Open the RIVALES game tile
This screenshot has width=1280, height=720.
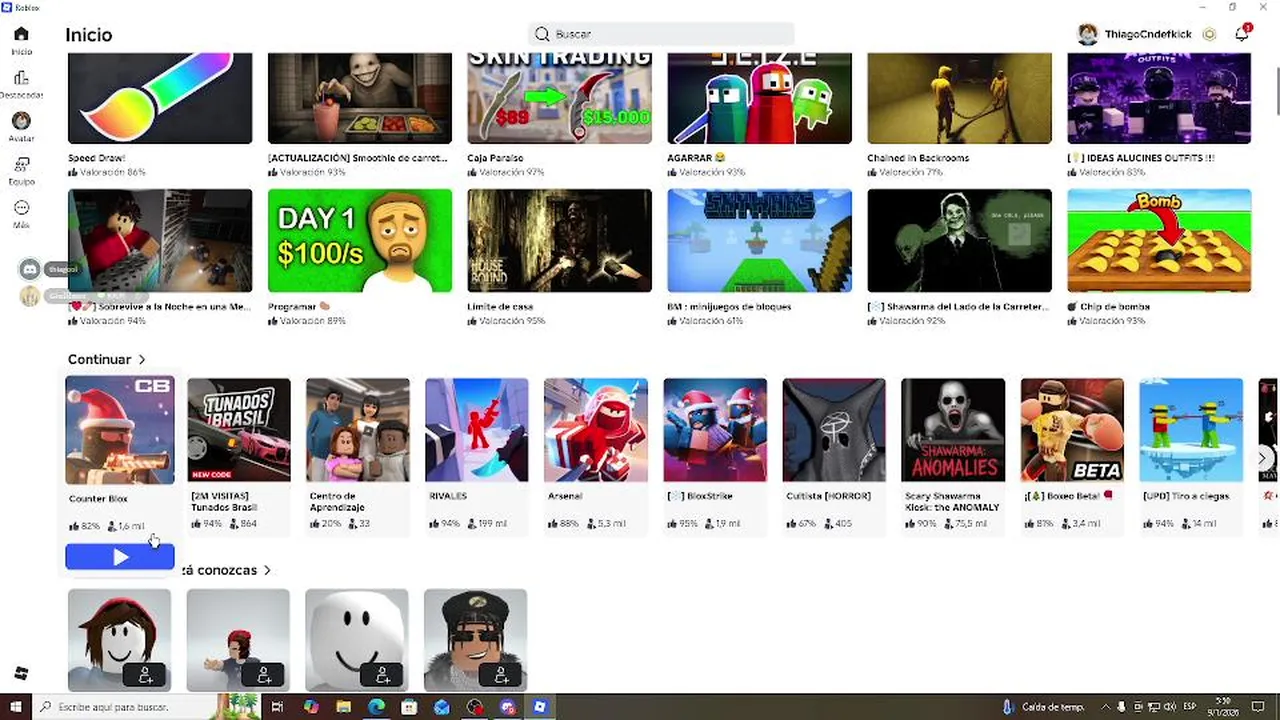[477, 430]
